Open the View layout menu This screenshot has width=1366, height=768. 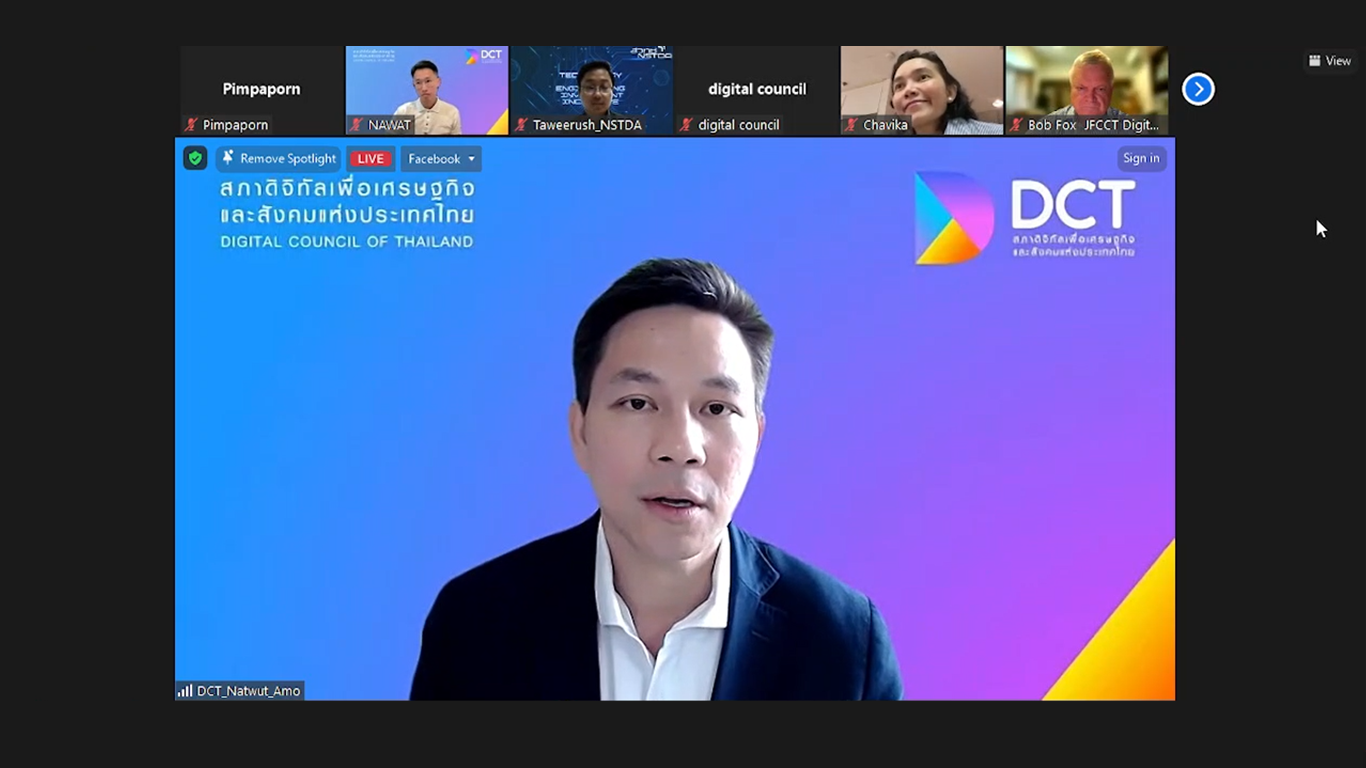pyautogui.click(x=1330, y=61)
